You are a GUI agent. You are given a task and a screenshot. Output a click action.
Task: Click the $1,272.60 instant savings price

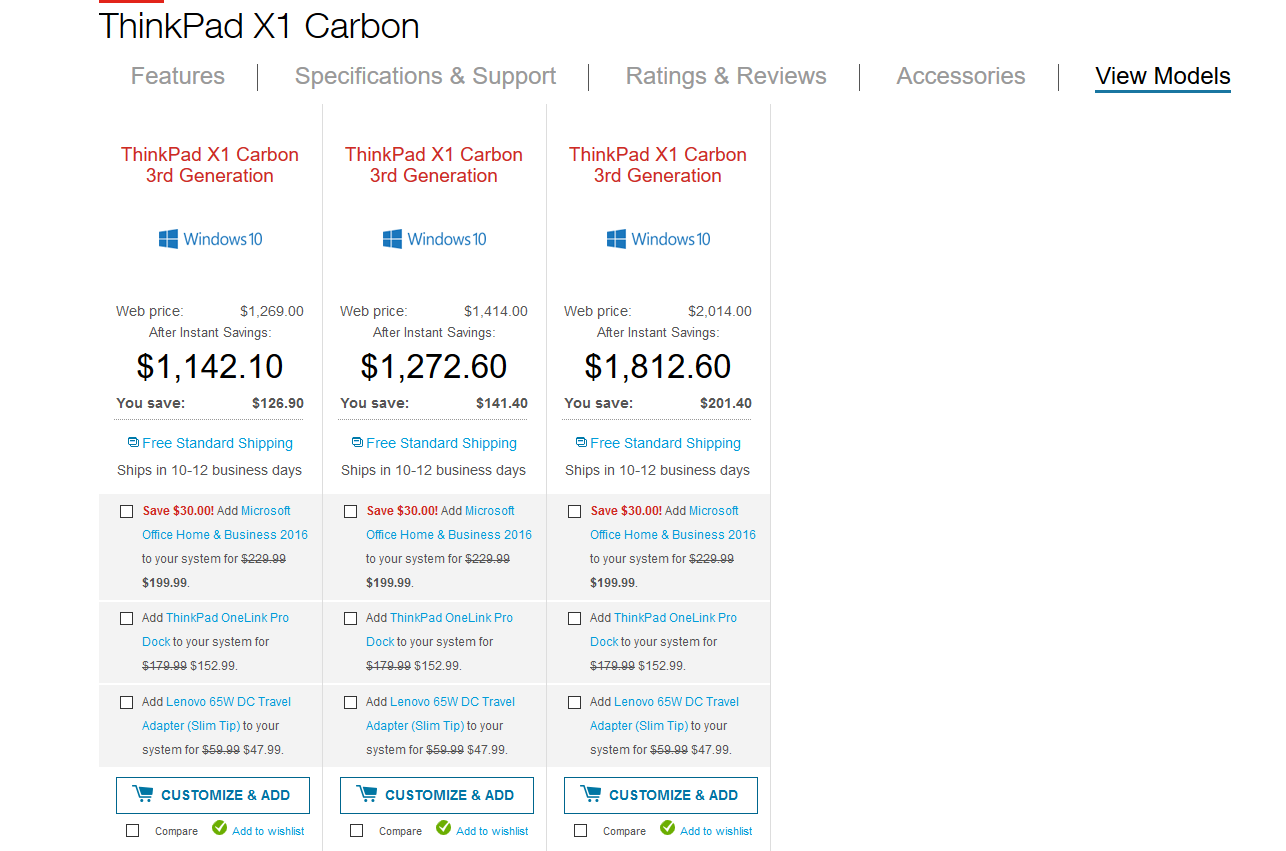(x=434, y=367)
